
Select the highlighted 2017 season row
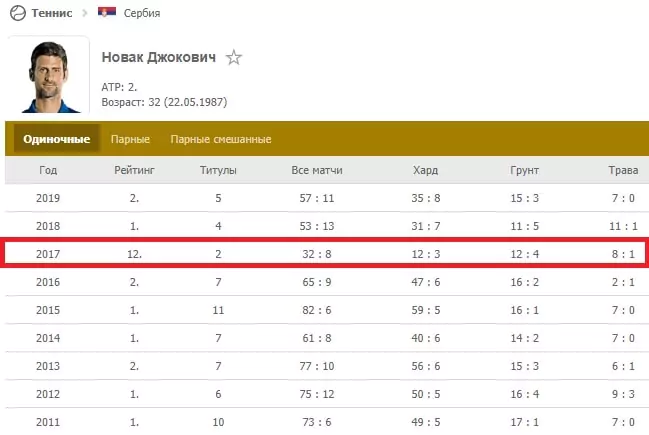324,253
